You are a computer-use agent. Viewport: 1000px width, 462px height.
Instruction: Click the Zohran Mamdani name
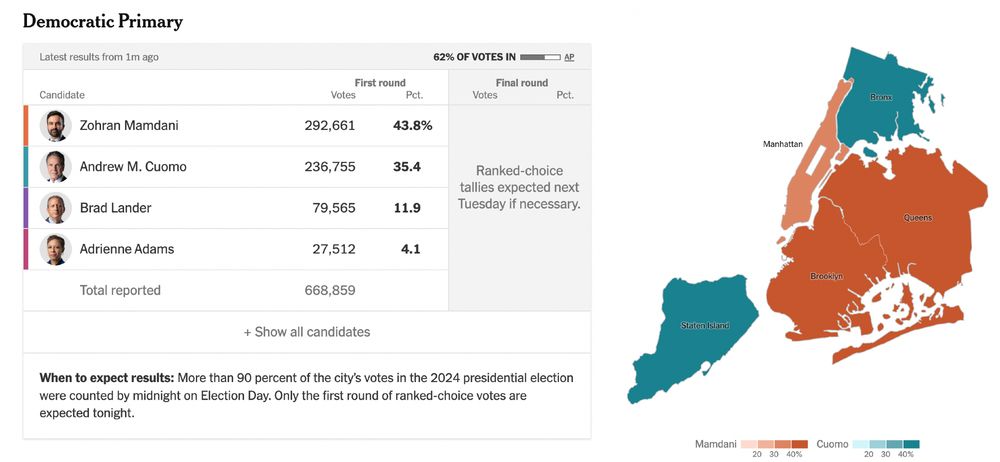[129, 126]
